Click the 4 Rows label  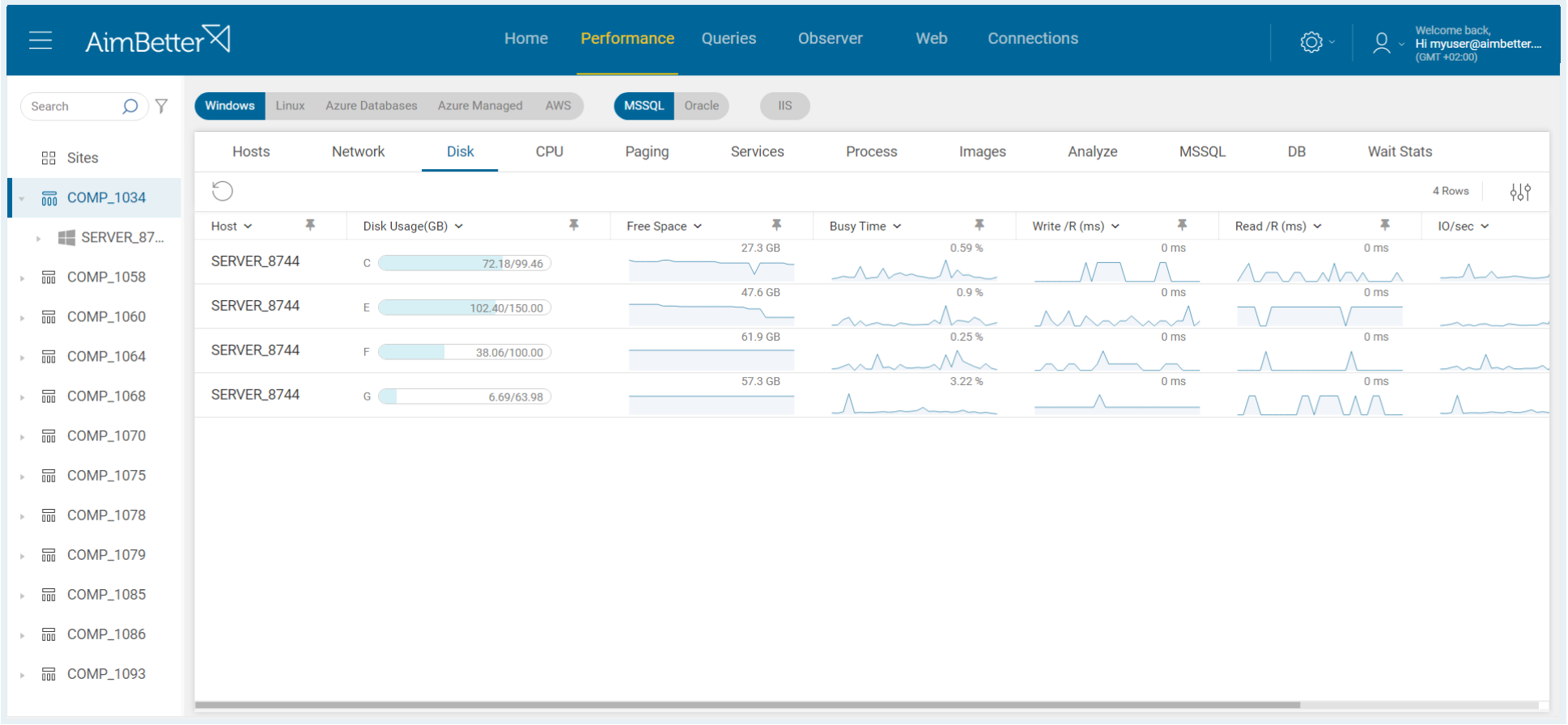pos(1451,191)
